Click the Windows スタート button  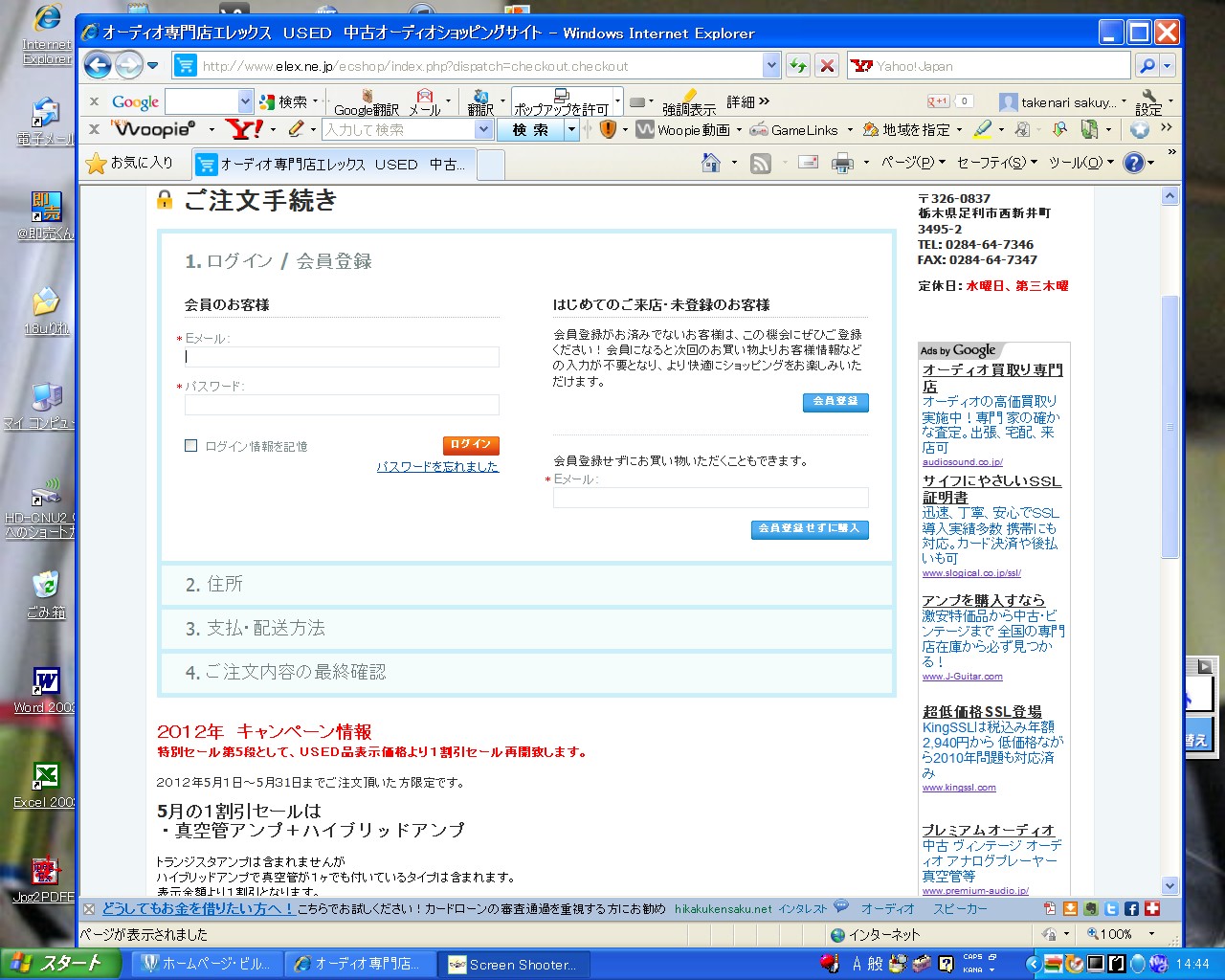[59, 964]
